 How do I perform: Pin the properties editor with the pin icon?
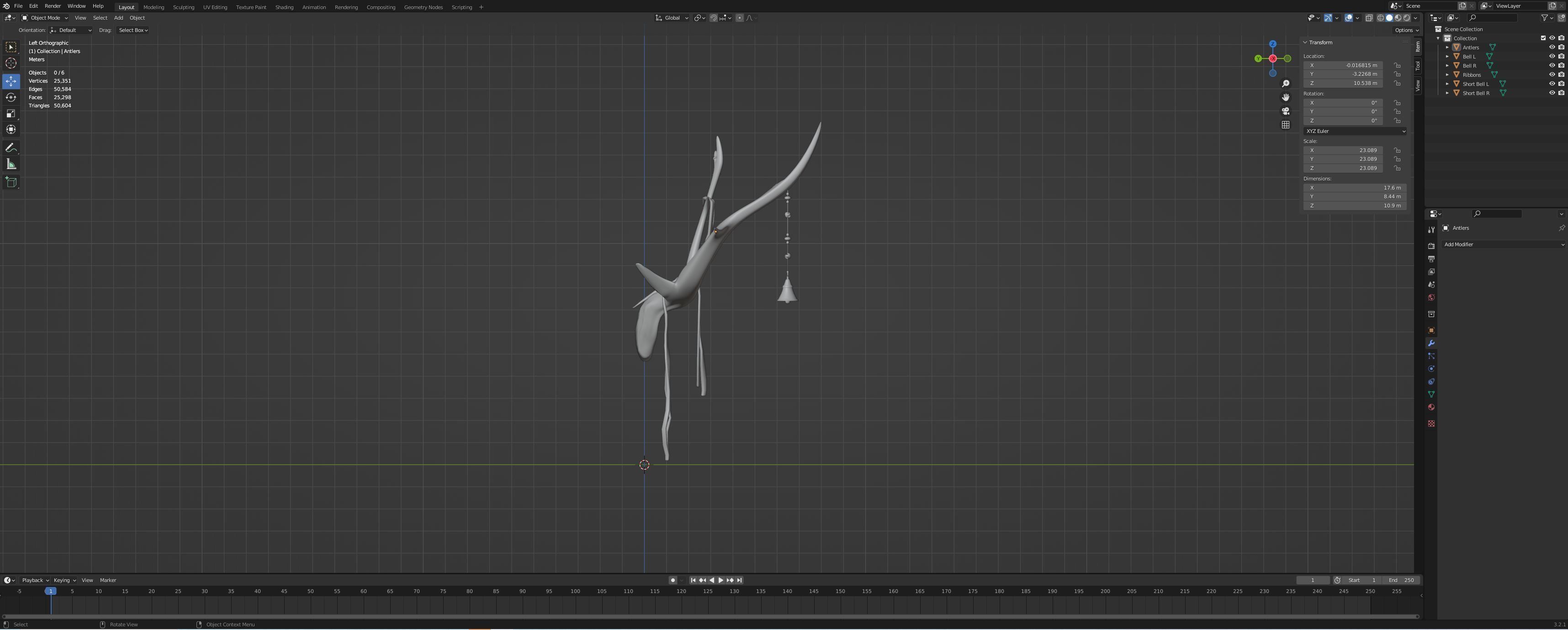(x=1561, y=228)
